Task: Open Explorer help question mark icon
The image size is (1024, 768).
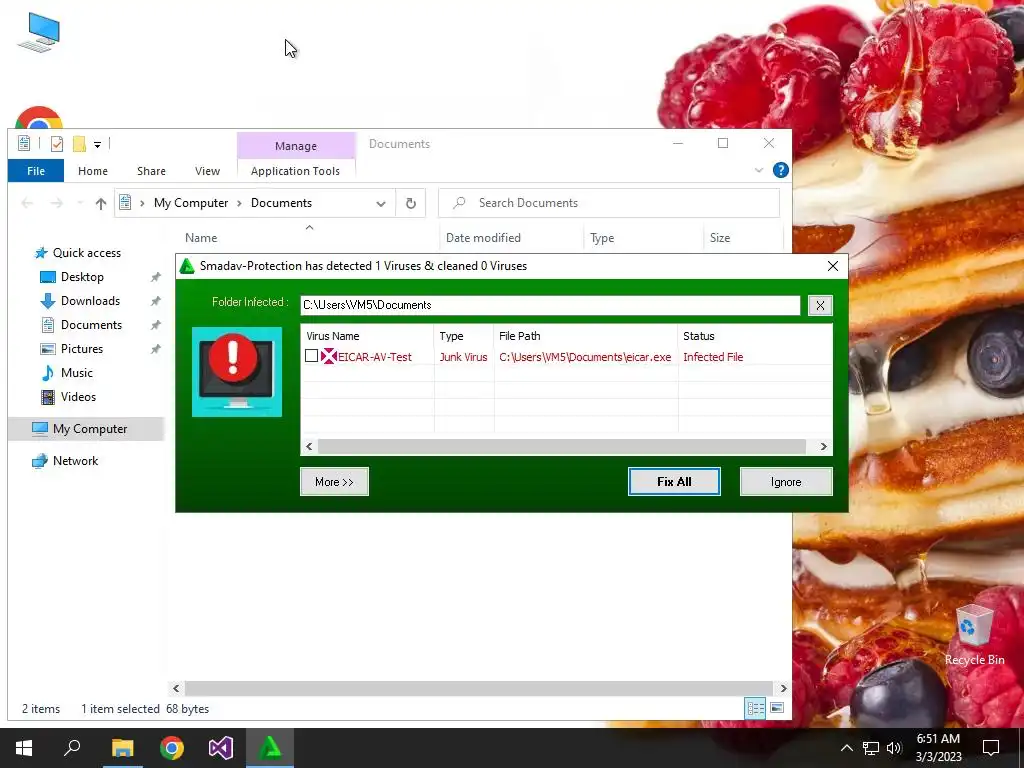Action: pyautogui.click(x=780, y=170)
